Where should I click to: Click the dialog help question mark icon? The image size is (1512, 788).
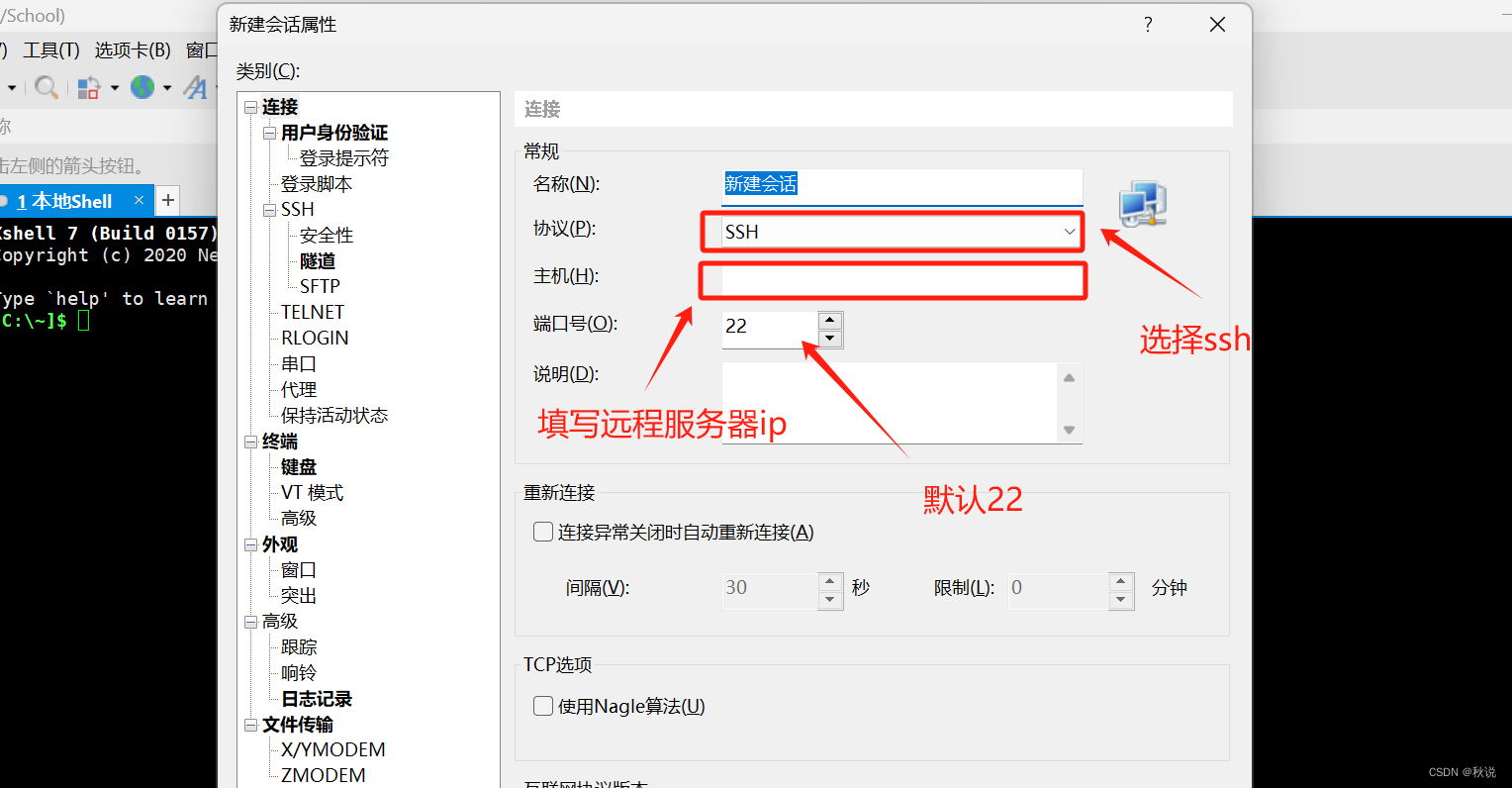pos(1147,24)
